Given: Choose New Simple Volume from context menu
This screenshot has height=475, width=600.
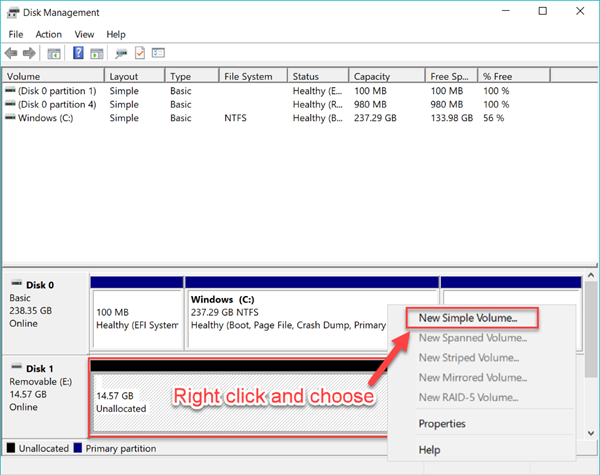Looking at the screenshot, I should pos(467,318).
